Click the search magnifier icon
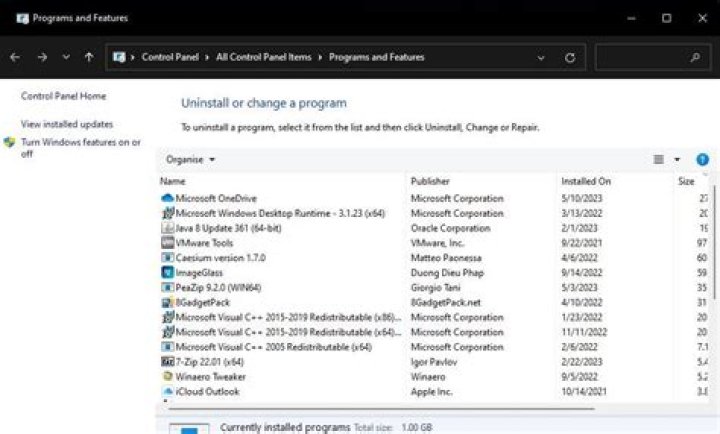This screenshot has width=720, height=434. (695, 57)
